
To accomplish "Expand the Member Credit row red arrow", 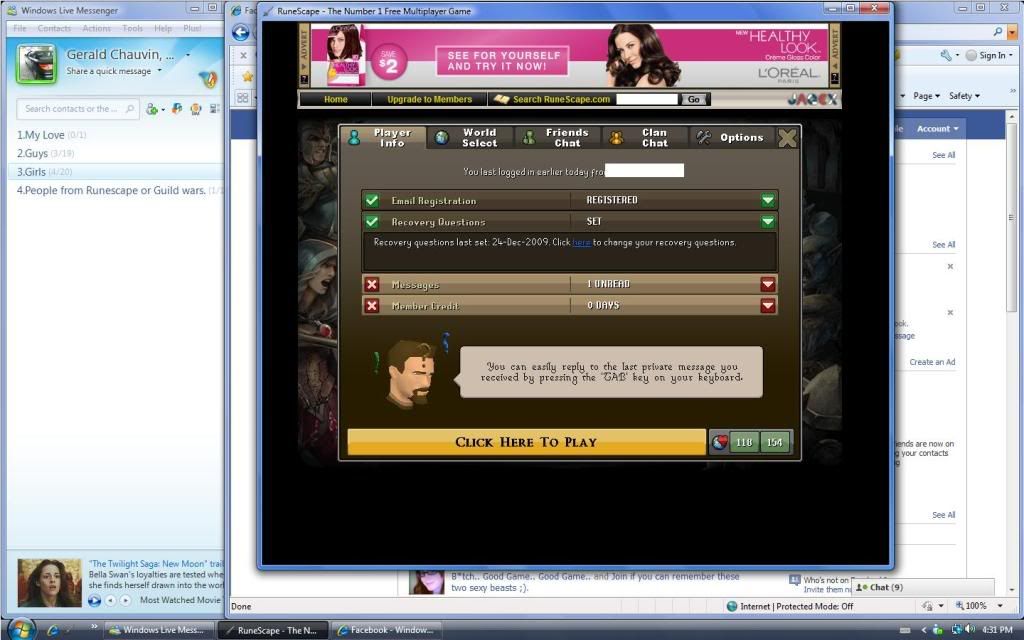I will tap(768, 305).
